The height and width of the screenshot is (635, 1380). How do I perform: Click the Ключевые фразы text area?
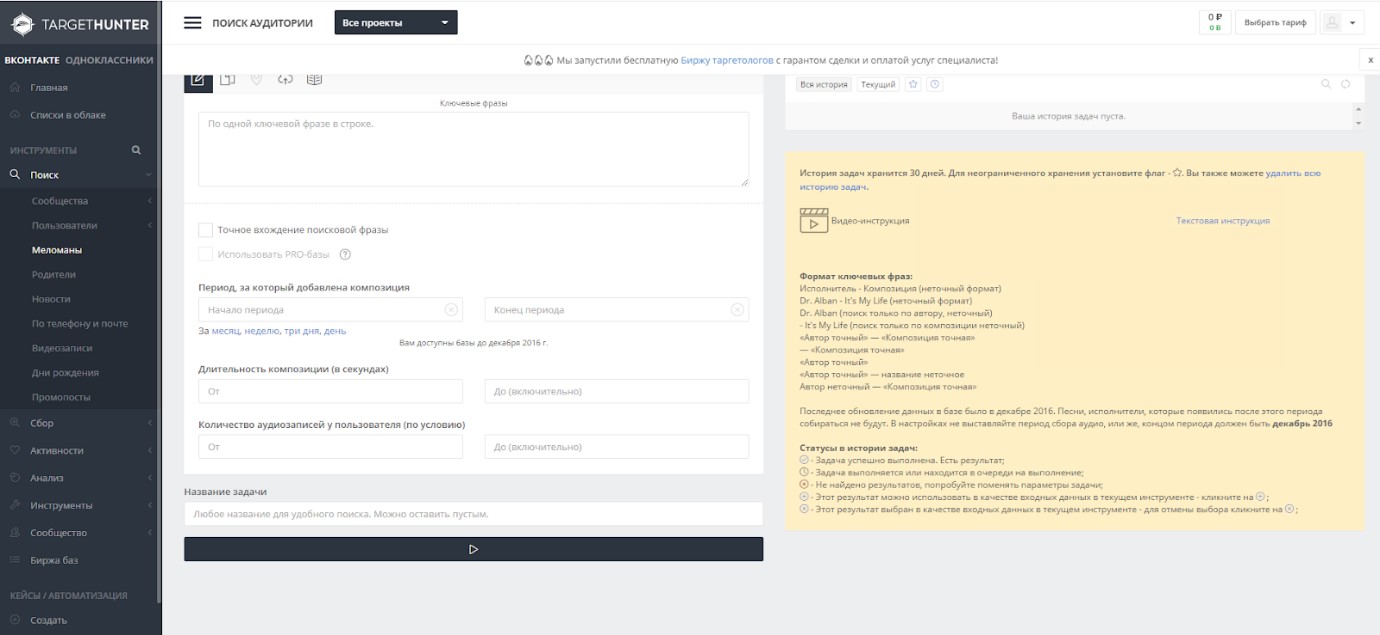pos(473,149)
